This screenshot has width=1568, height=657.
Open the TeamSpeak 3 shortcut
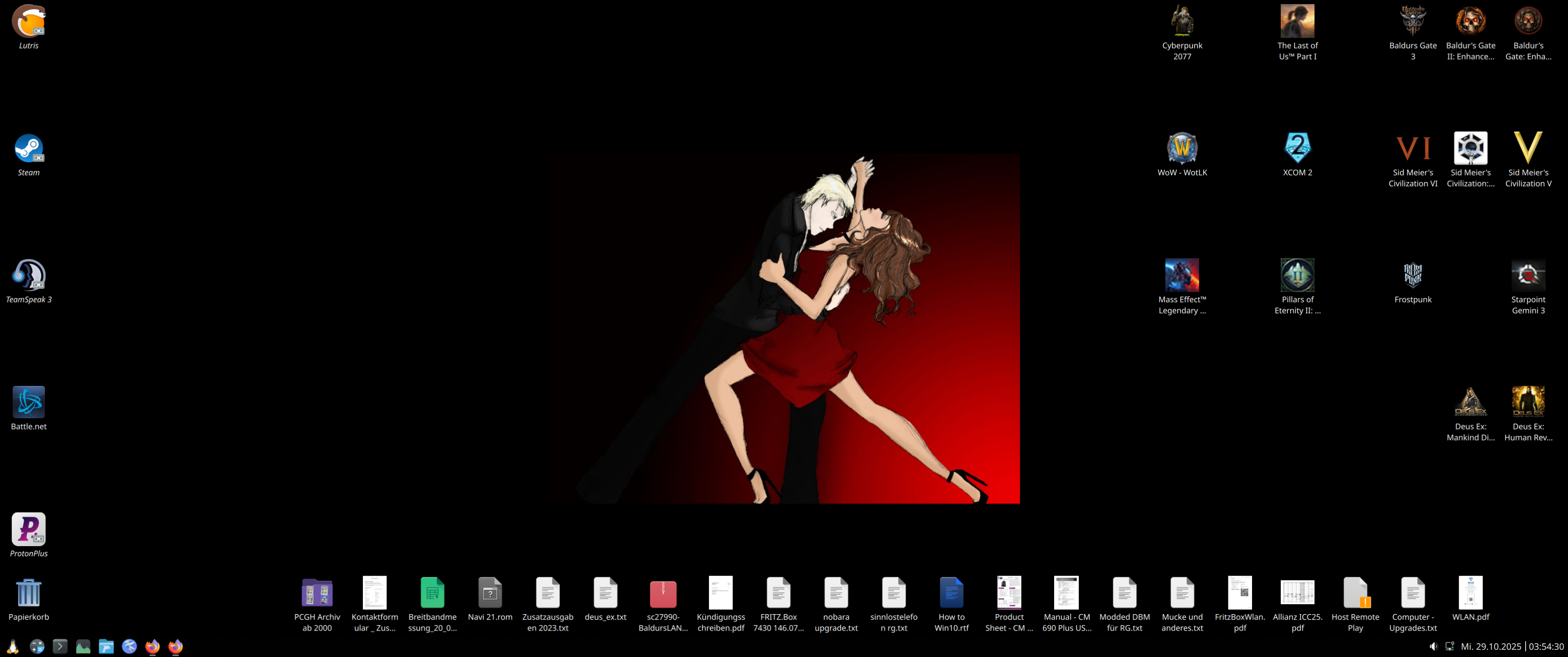(29, 276)
